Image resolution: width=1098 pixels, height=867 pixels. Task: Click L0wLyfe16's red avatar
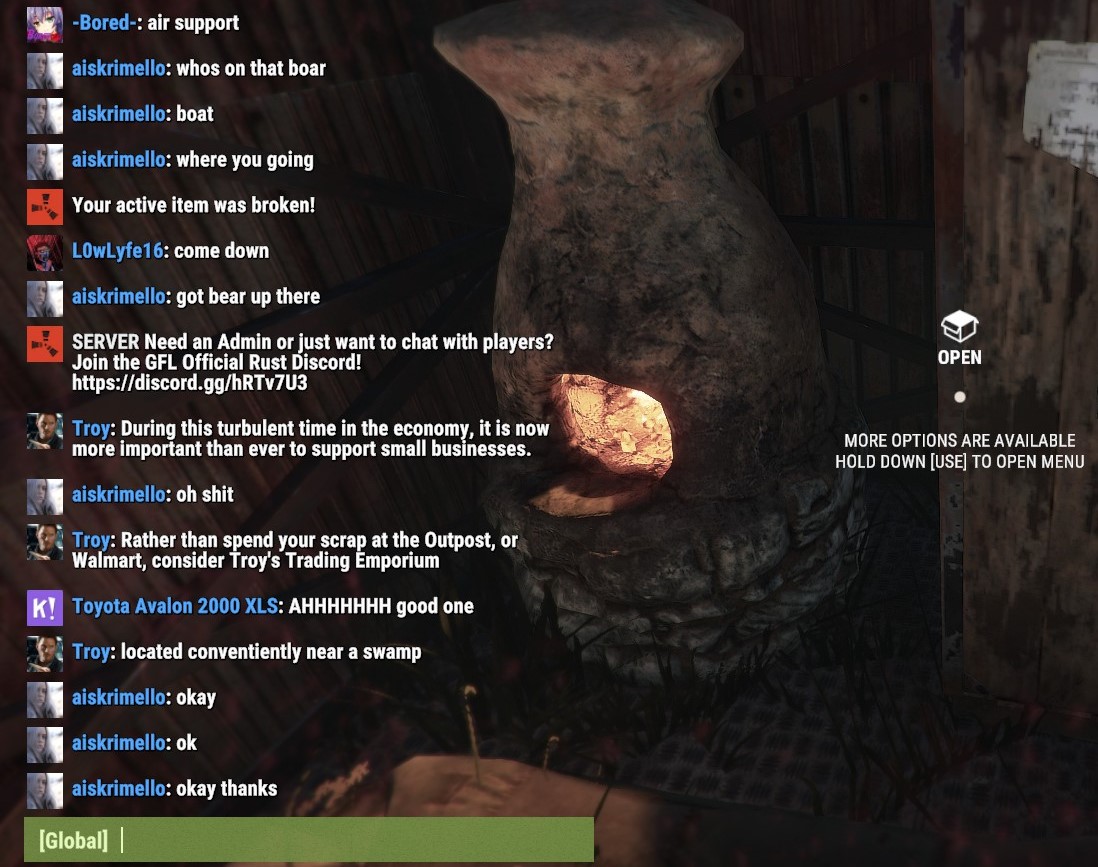pos(45,252)
